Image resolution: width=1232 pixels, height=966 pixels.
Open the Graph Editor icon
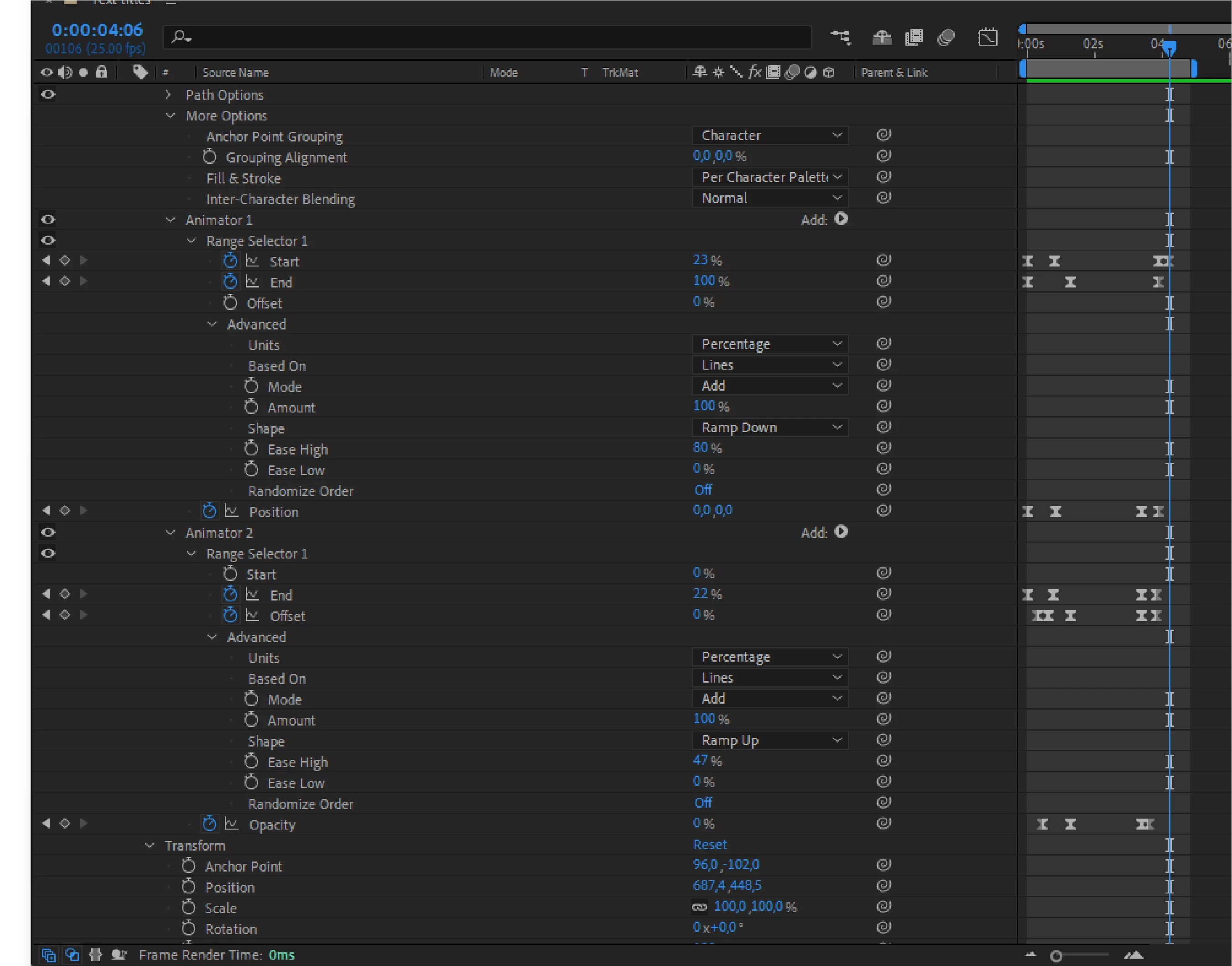click(x=987, y=38)
